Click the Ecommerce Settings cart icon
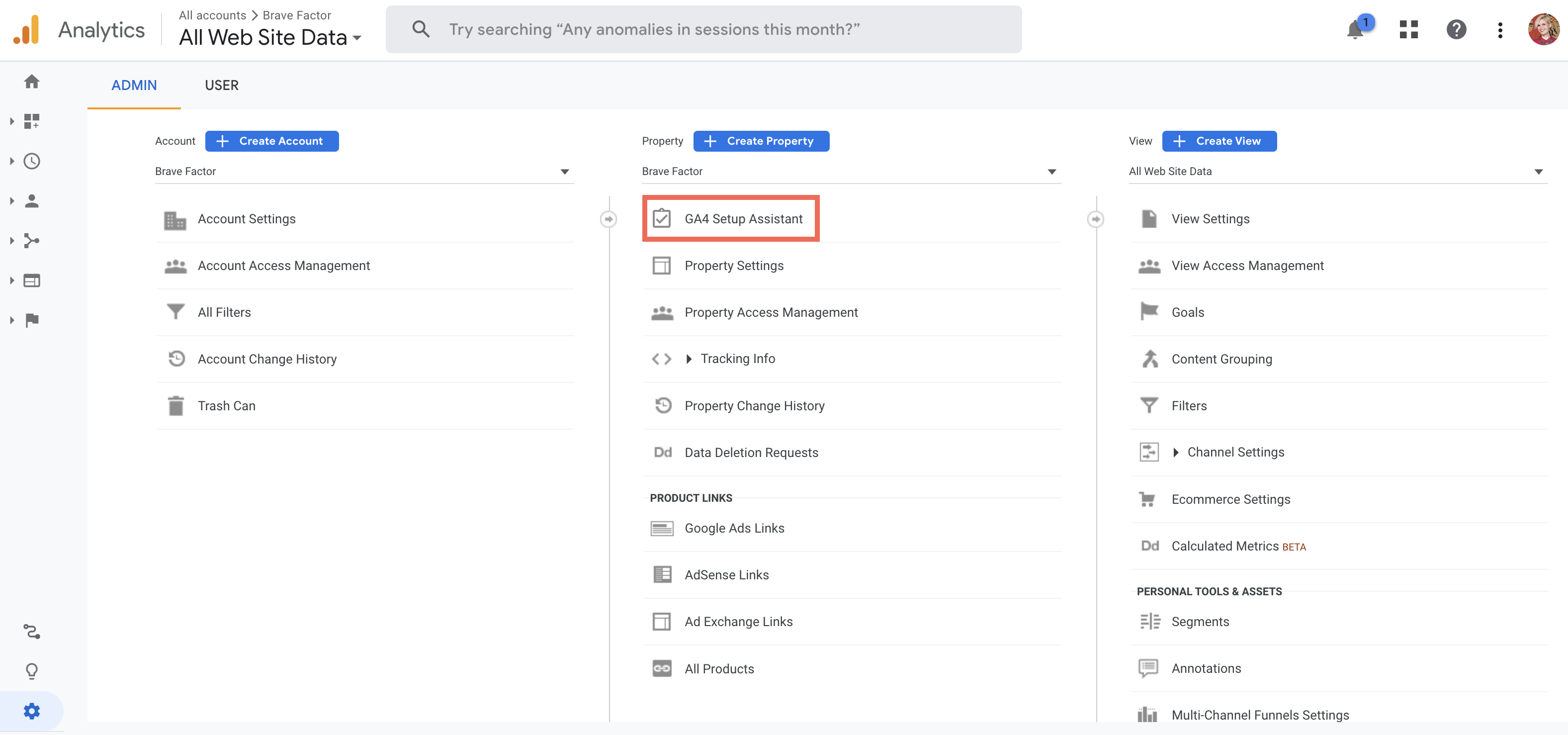Screen dimensions: 1568x735 point(1147,499)
